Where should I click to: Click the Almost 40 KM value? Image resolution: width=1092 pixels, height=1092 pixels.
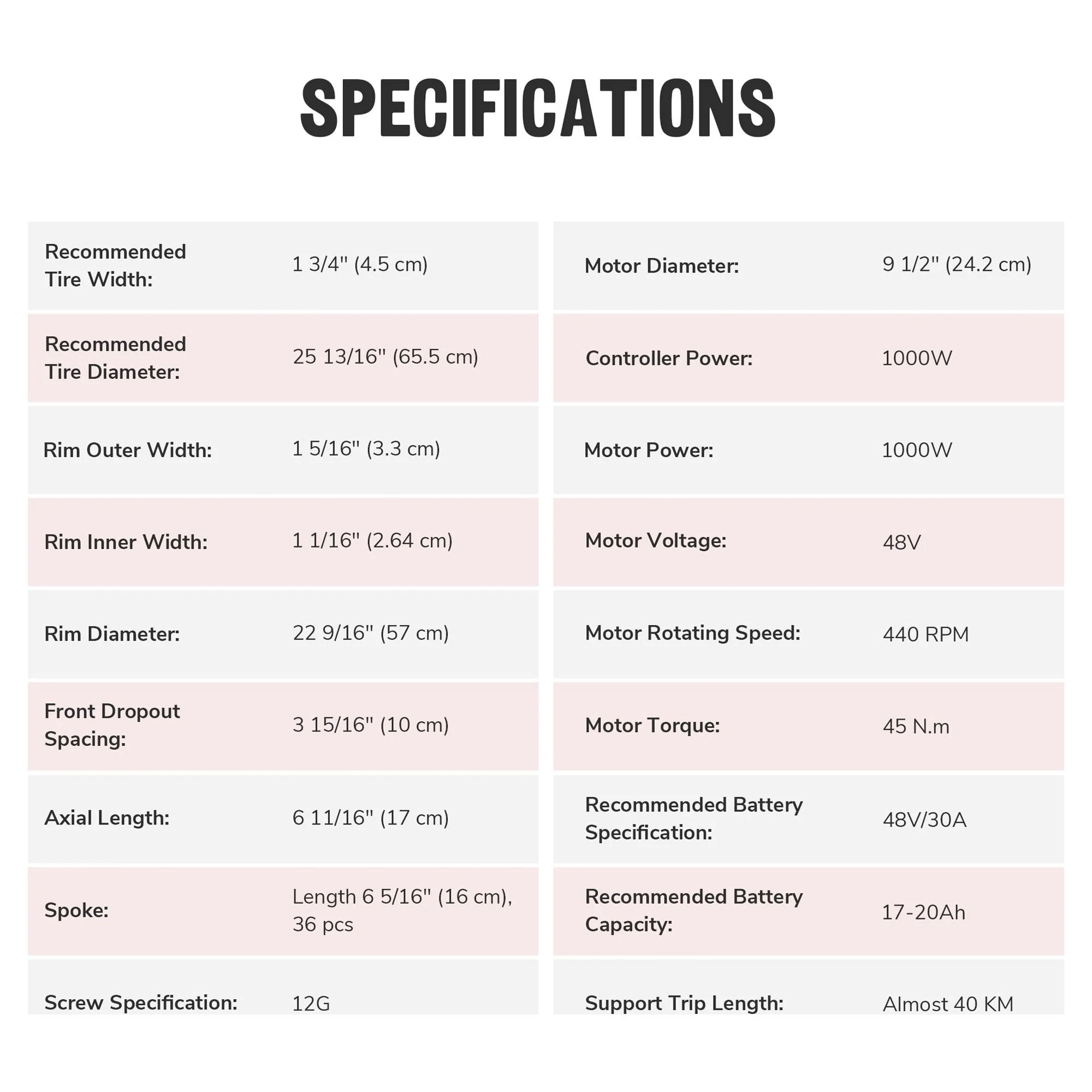pos(948,1004)
